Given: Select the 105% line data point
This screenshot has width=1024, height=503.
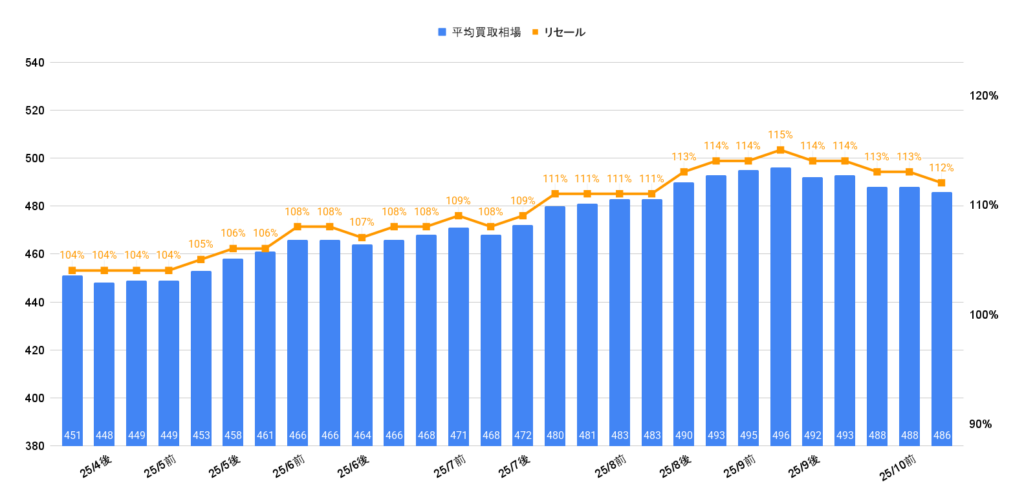Looking at the screenshot, I should (201, 259).
